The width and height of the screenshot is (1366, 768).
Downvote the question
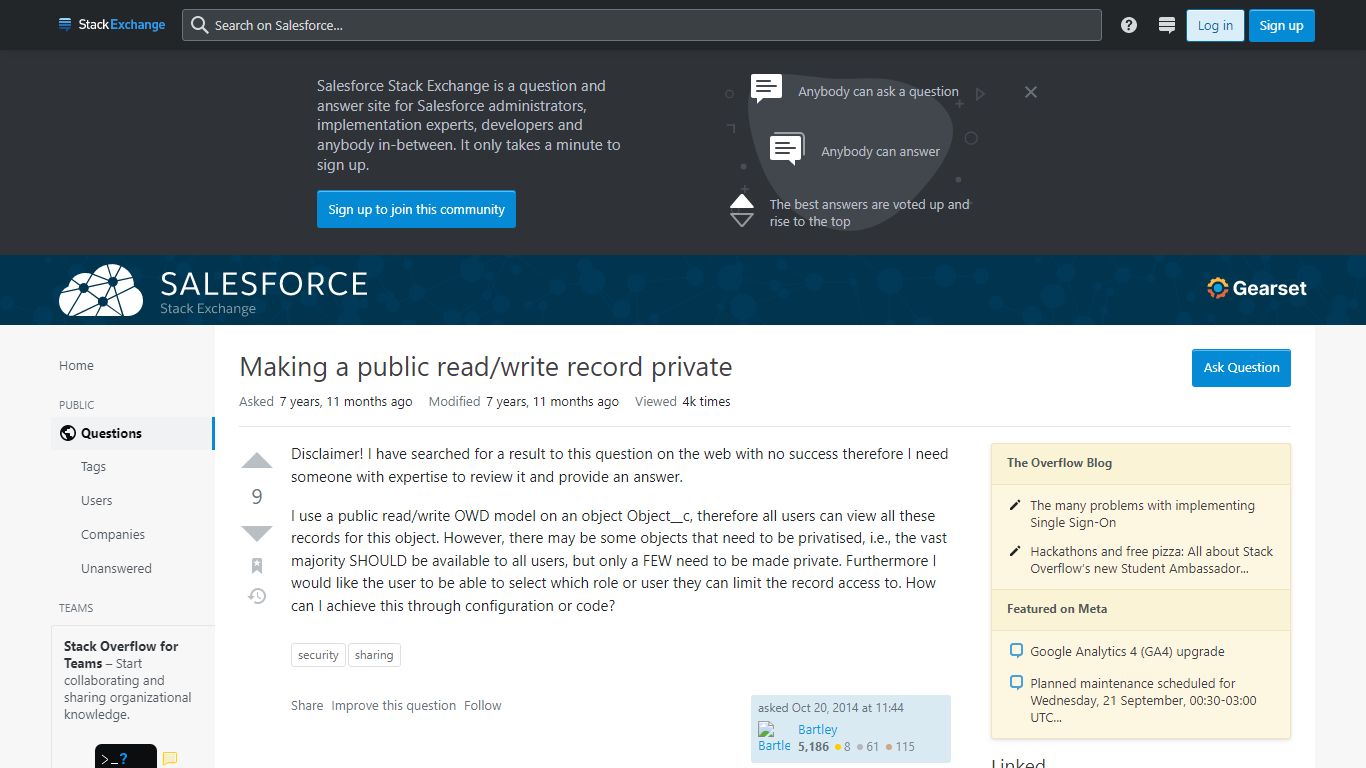click(257, 533)
